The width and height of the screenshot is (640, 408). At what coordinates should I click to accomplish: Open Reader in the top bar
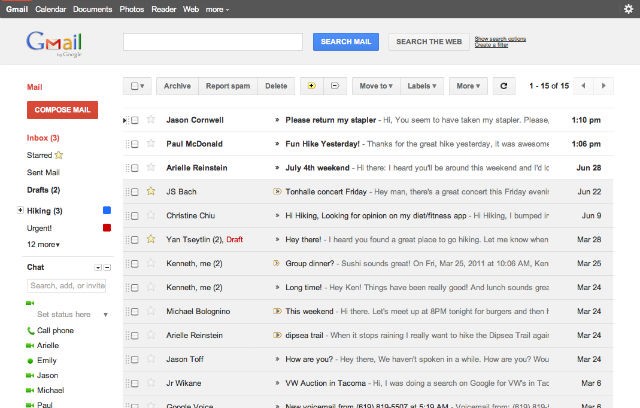point(163,9)
